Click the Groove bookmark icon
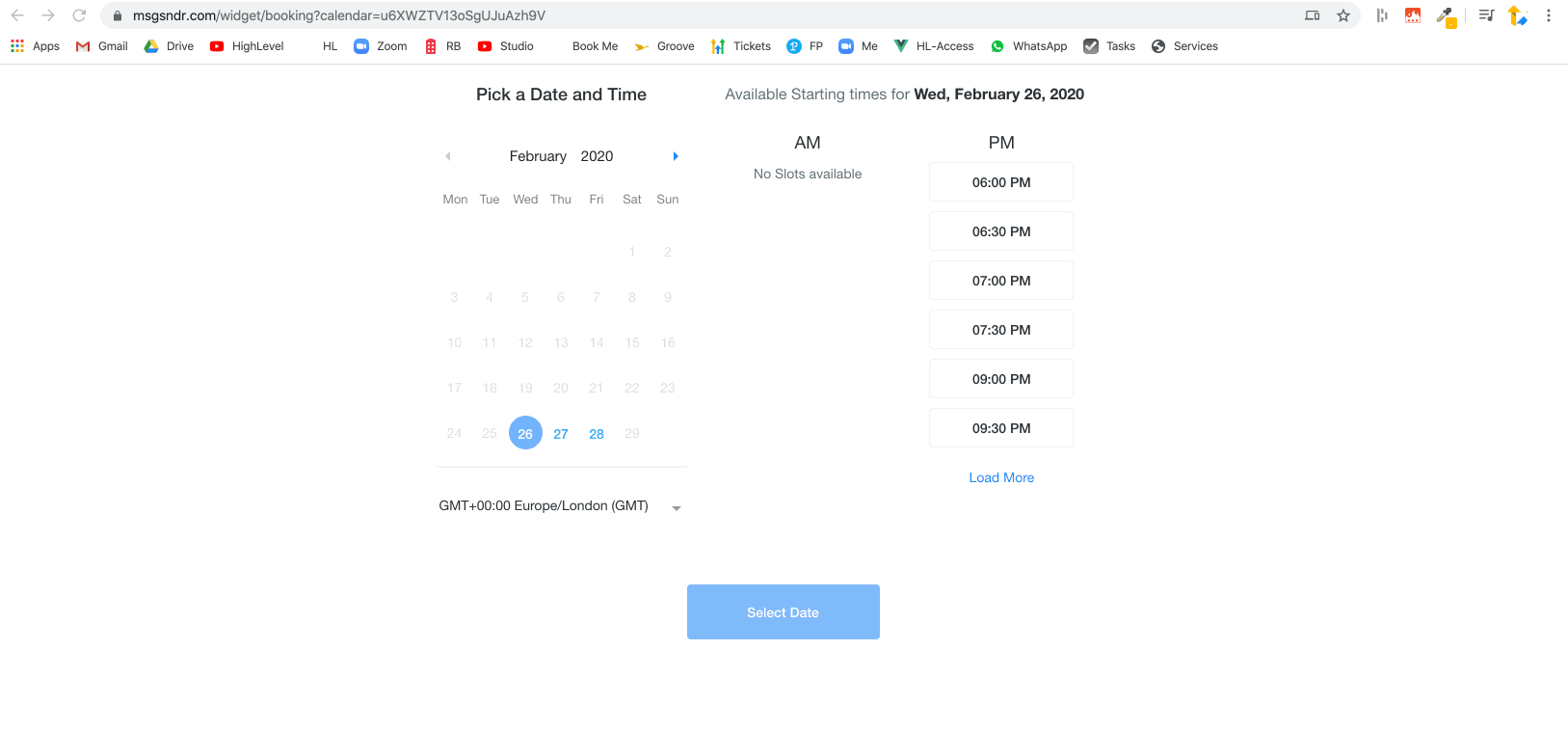Viewport: 1568px width, 731px height. (642, 45)
